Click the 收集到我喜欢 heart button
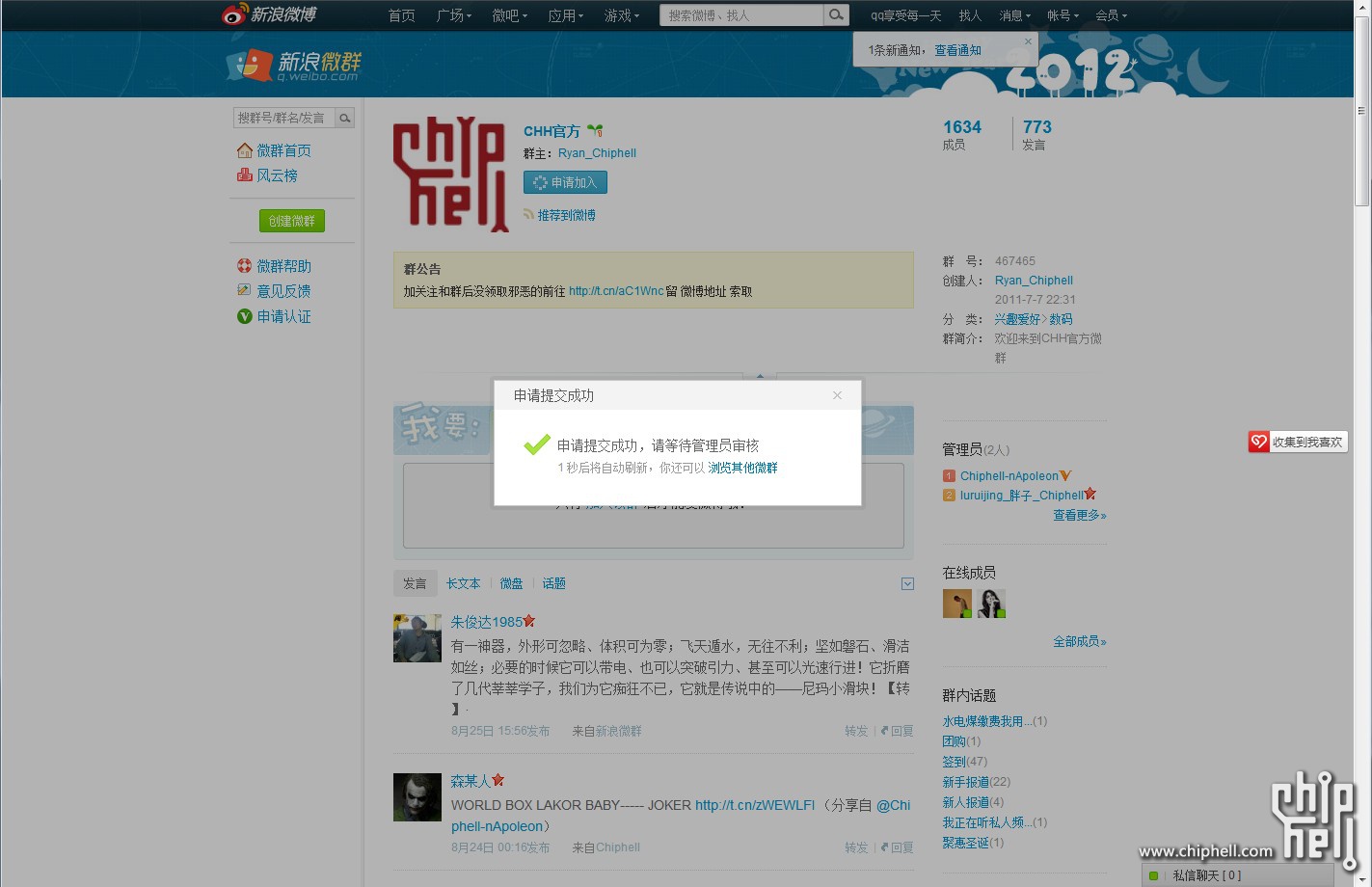 [1298, 442]
